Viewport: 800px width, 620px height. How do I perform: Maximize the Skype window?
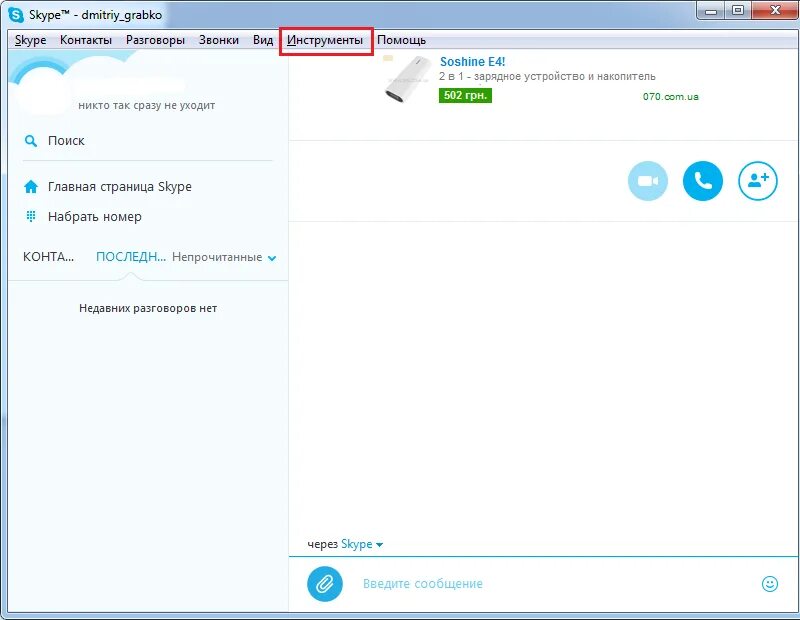tap(738, 11)
